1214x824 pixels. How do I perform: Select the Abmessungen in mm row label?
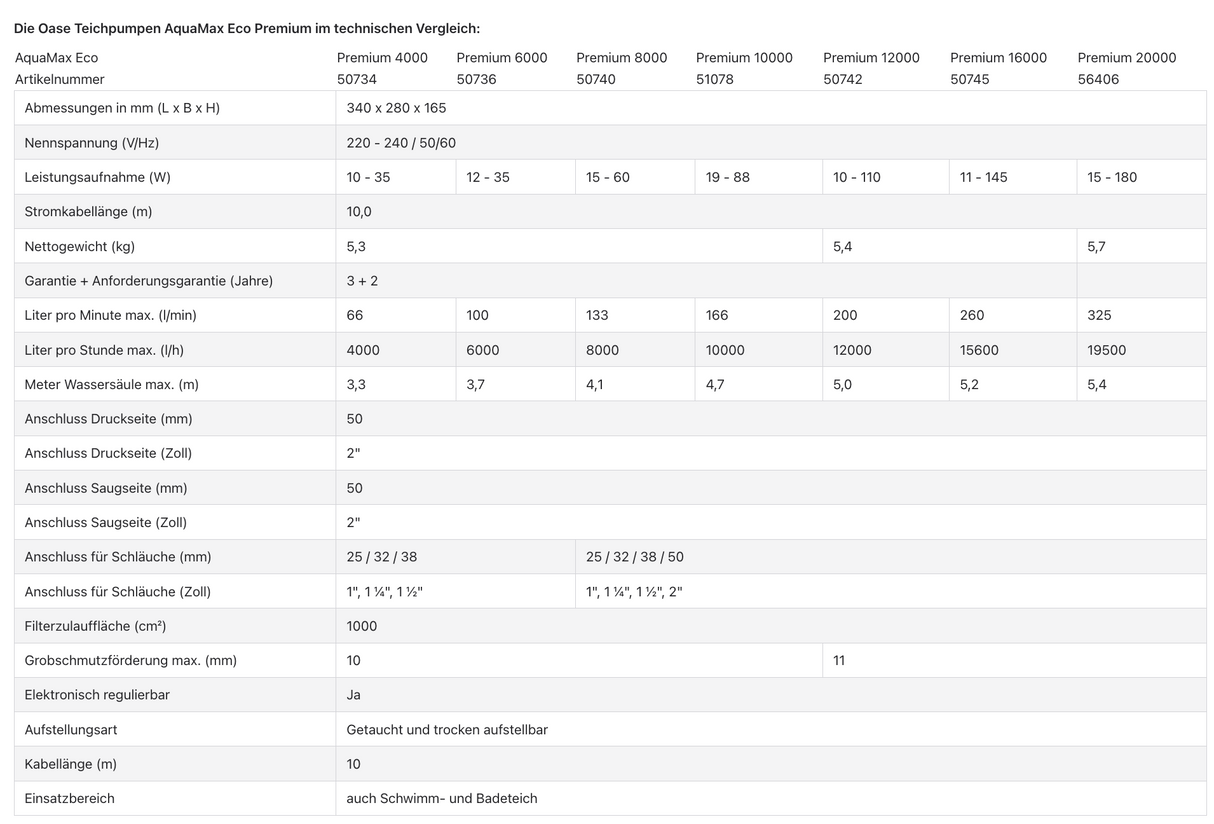pos(122,108)
